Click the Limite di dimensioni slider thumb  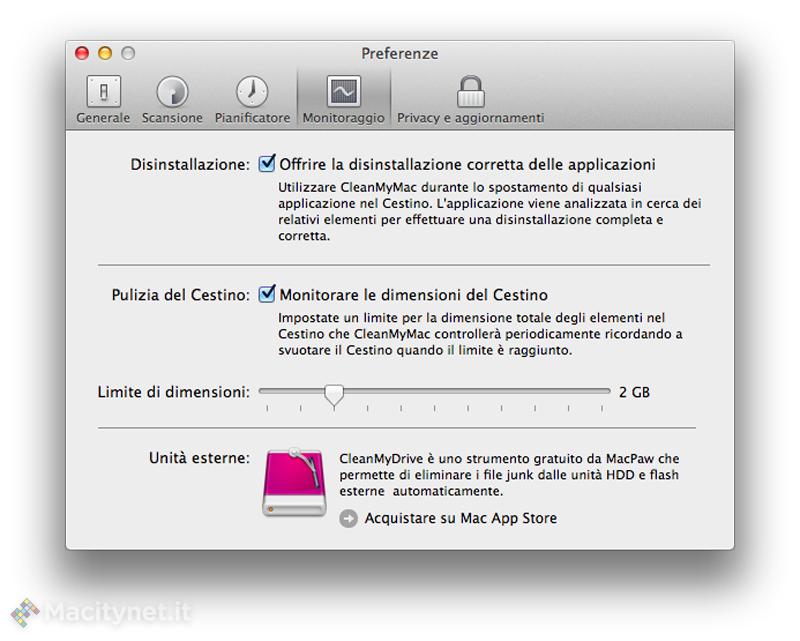(x=334, y=395)
